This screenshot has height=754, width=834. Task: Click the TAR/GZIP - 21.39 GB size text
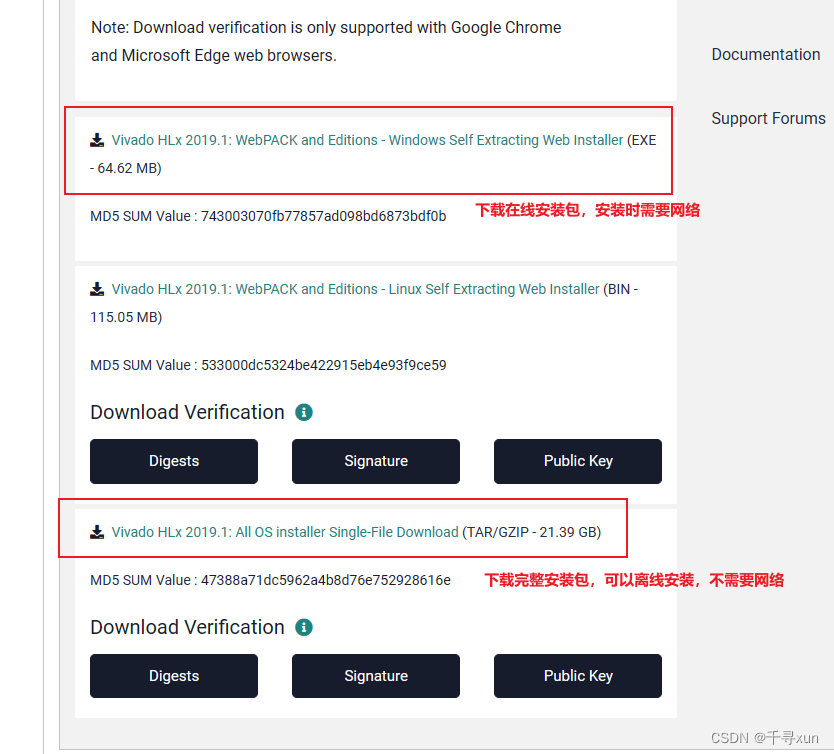pos(531,532)
